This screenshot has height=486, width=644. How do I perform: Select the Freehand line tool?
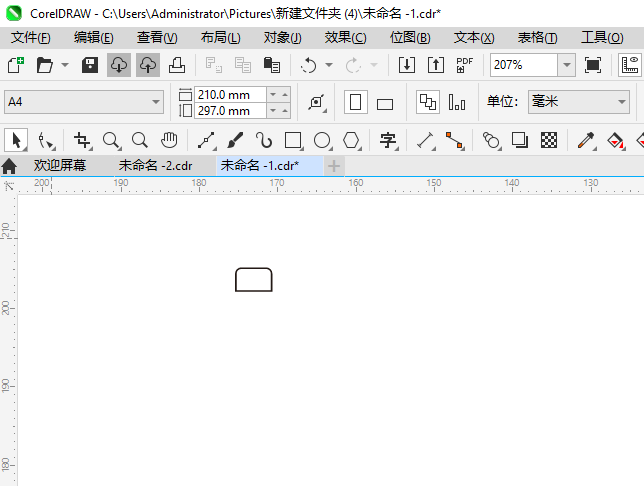[207, 141]
